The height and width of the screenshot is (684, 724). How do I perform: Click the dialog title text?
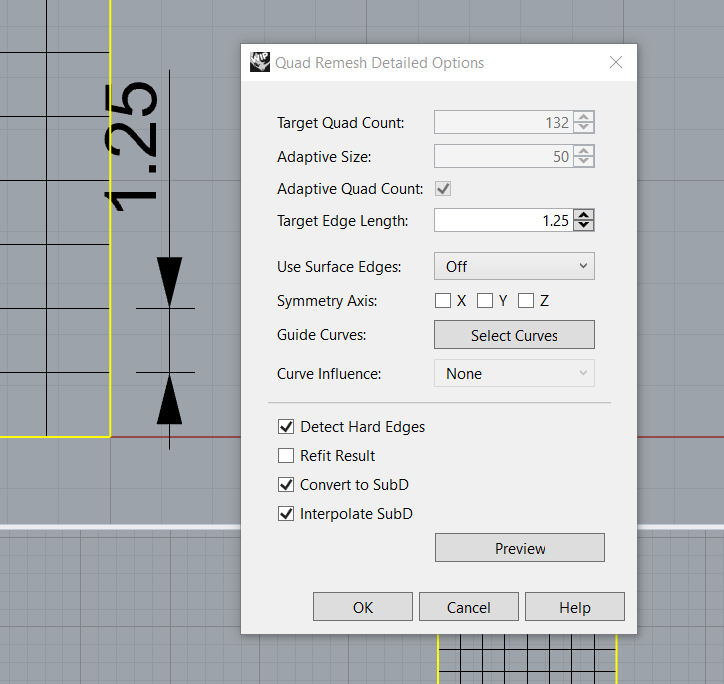pos(379,62)
